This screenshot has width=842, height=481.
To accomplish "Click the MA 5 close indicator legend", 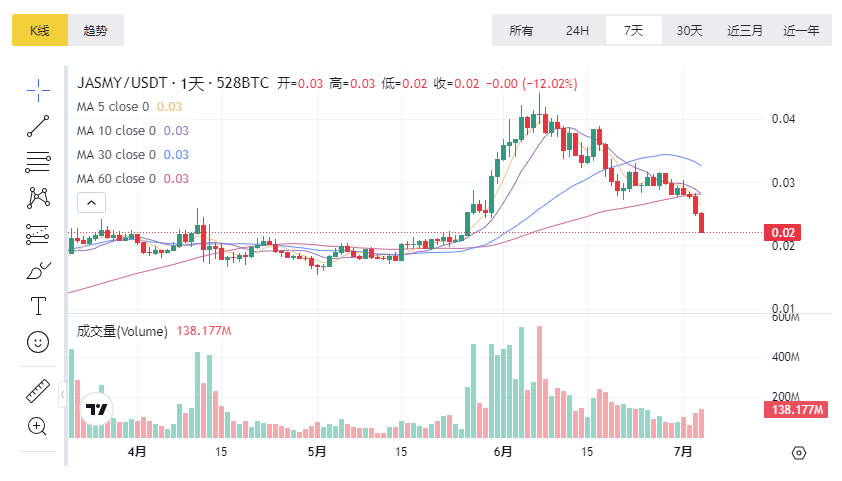I will [x=113, y=107].
